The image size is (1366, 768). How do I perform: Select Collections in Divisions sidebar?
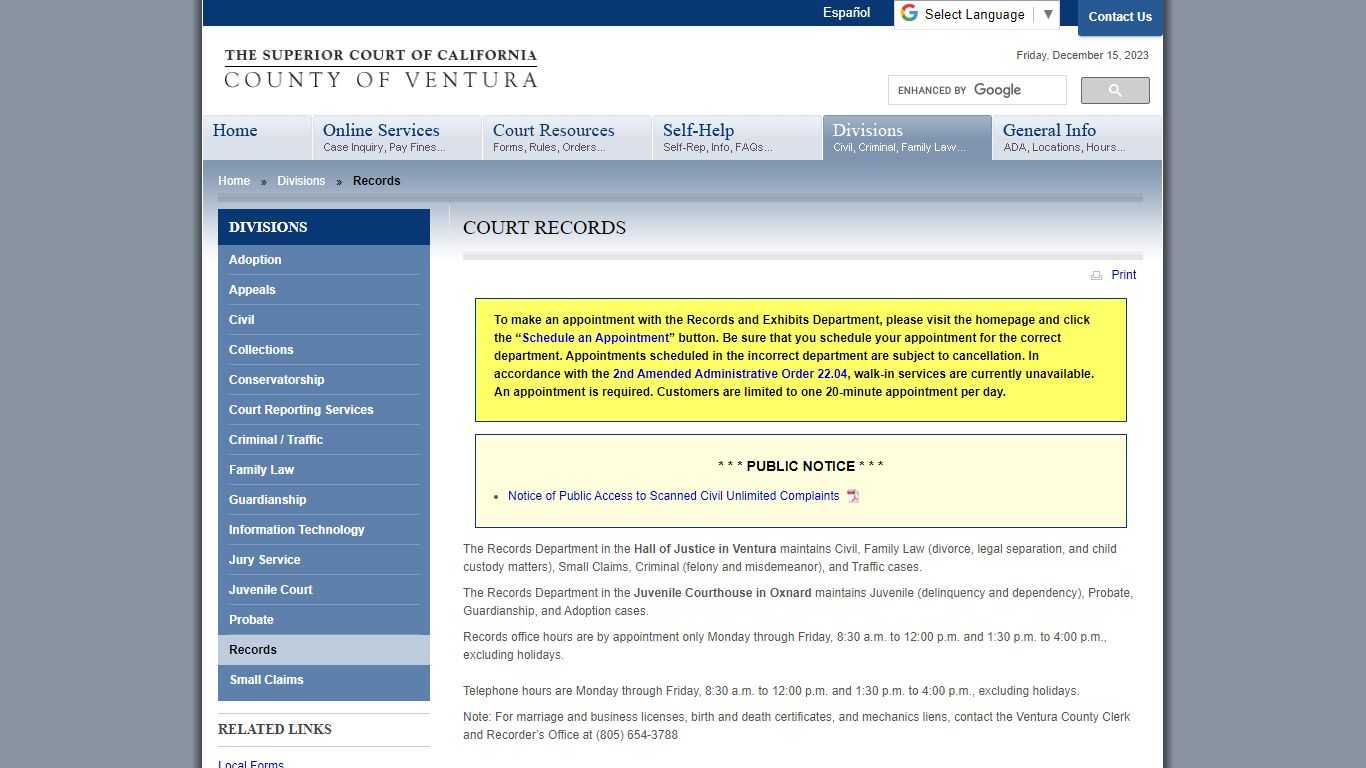coord(324,350)
